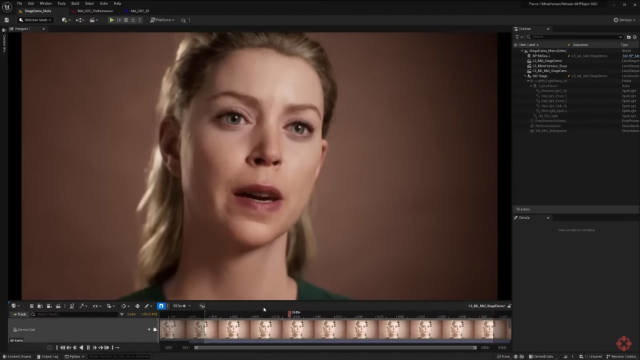The width and height of the screenshot is (640, 360).
Task: Open the Content Drawer
Action: [17, 357]
